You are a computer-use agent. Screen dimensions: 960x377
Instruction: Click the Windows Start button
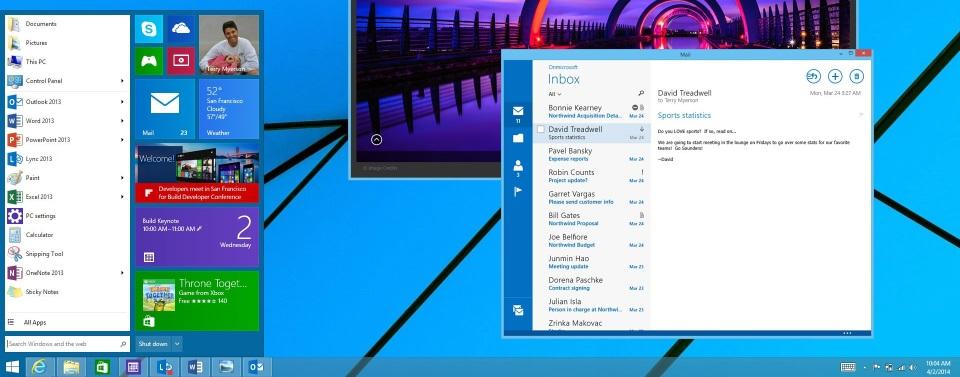click(12, 367)
